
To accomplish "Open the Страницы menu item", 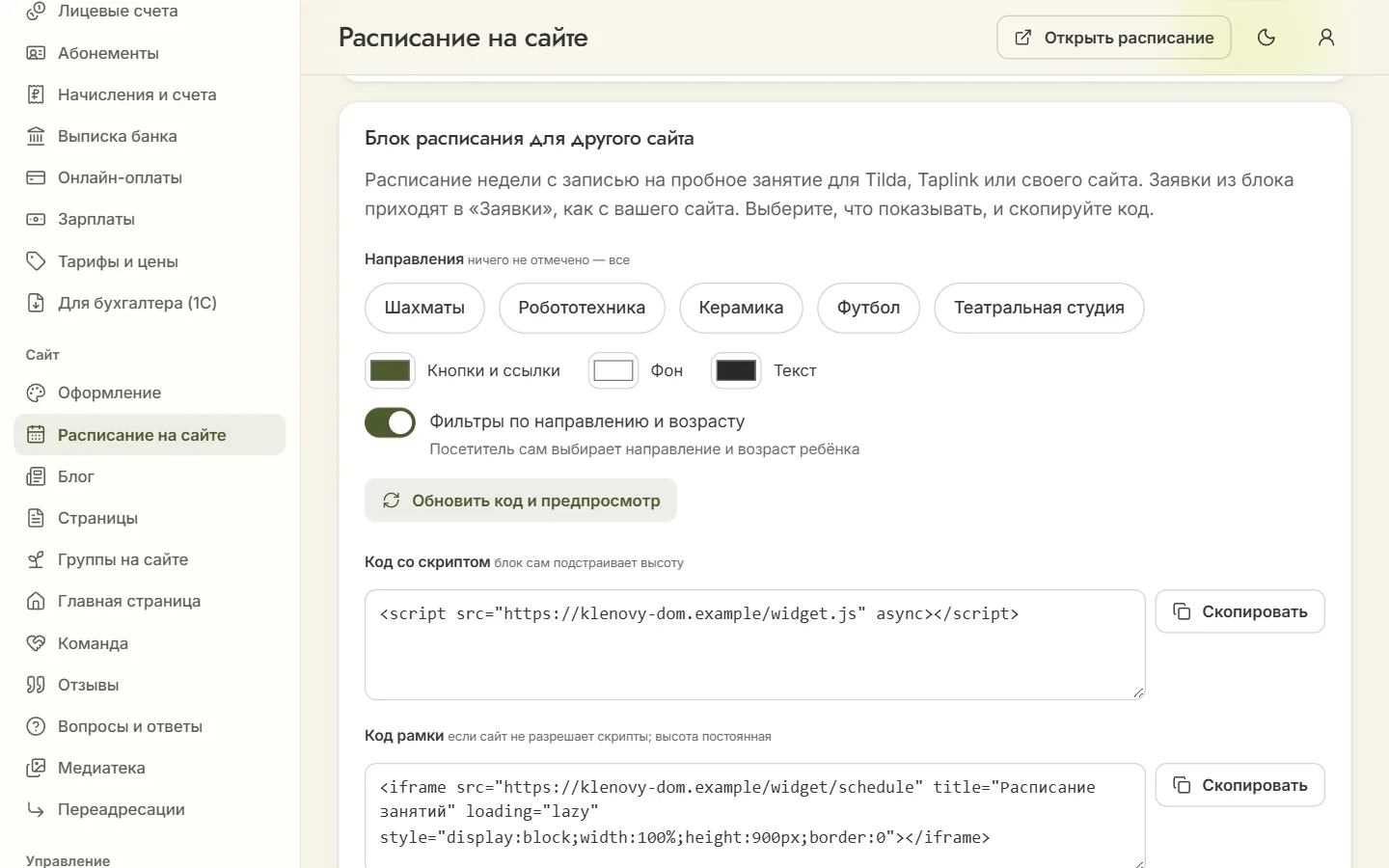I will (150, 518).
